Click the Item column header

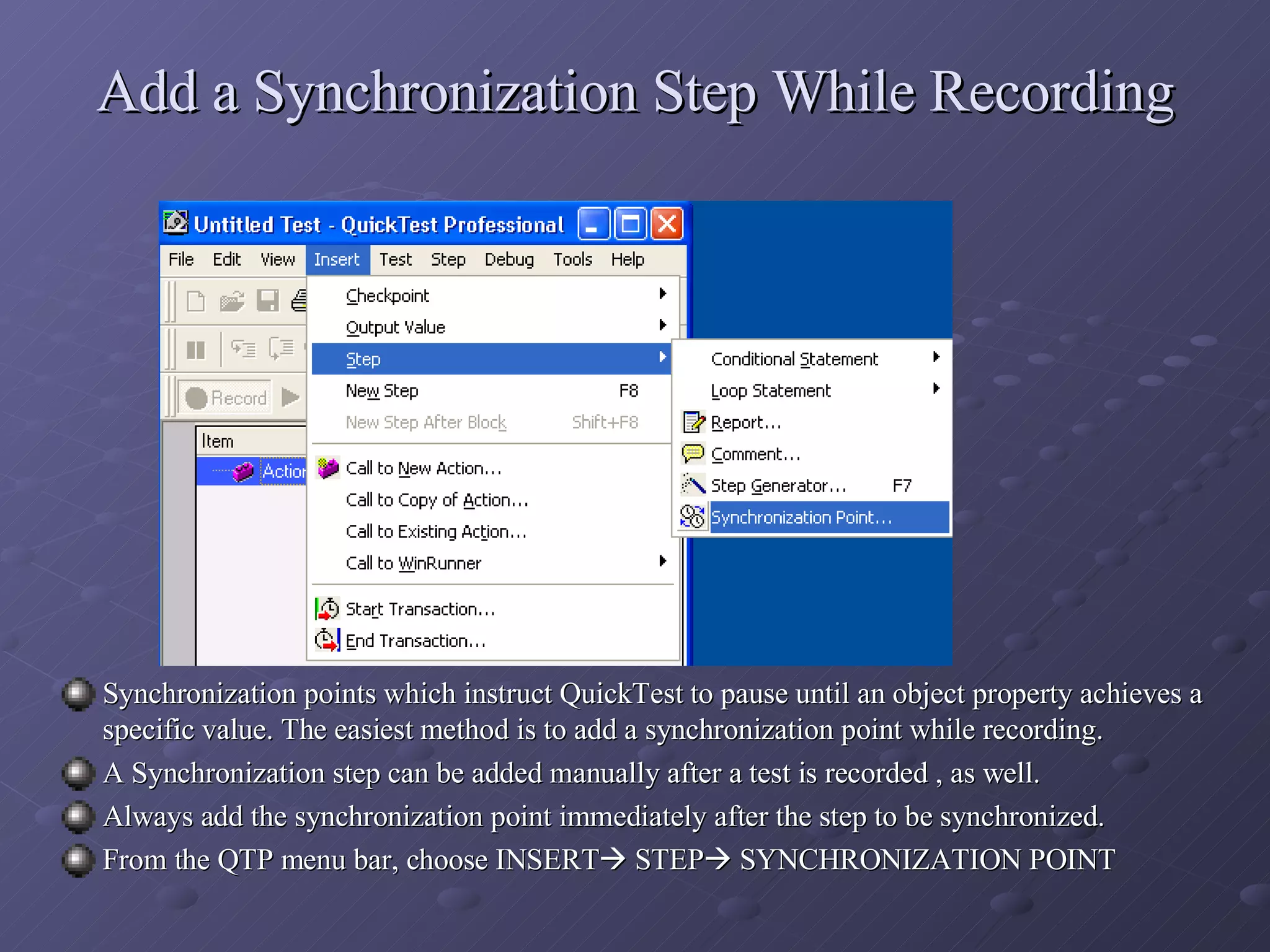(251, 441)
